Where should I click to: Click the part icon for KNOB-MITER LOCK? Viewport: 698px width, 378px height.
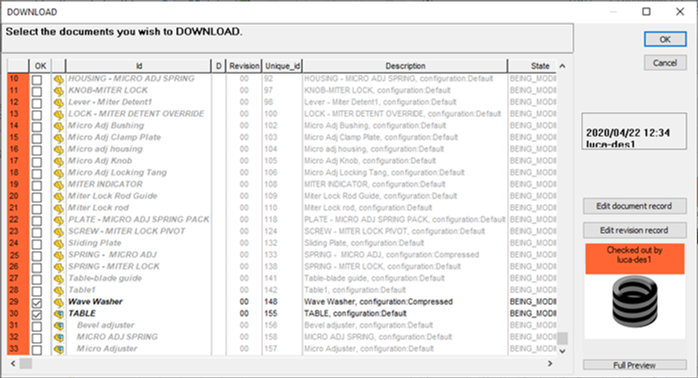click(58, 91)
